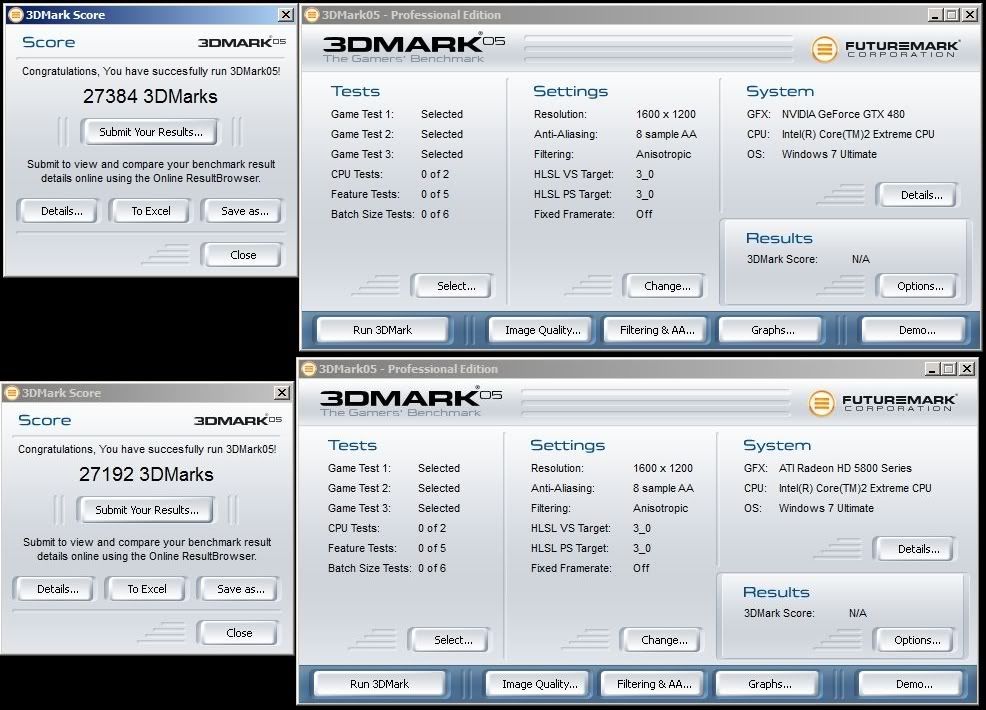Open Filtering & AA in GTX 480 window
Image resolution: width=986 pixels, height=710 pixels.
click(x=657, y=330)
